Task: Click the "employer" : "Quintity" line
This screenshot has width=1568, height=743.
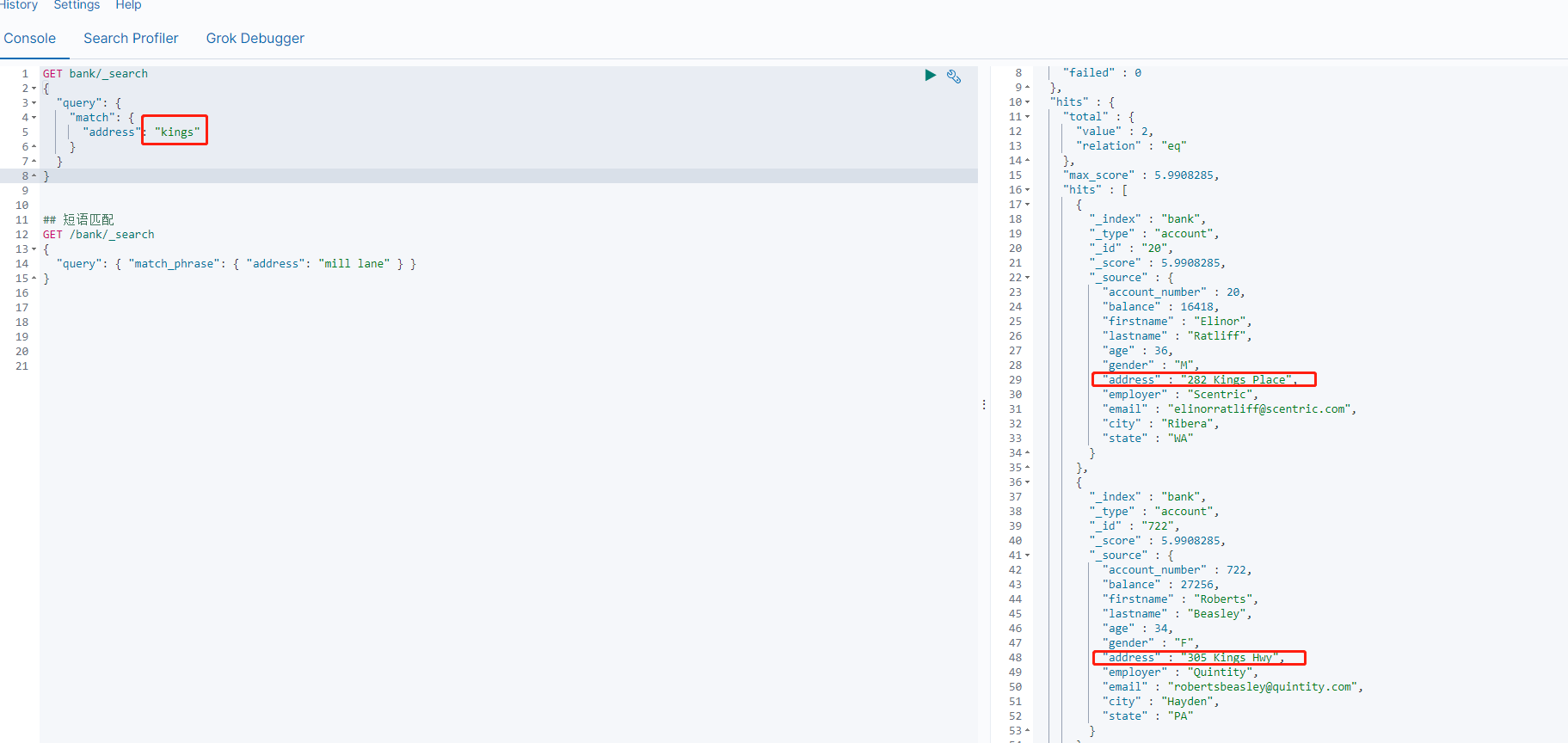Action: point(1180,672)
